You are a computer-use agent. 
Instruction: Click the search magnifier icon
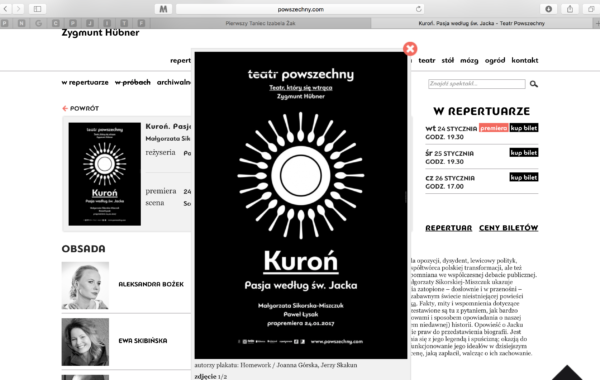(x=534, y=84)
